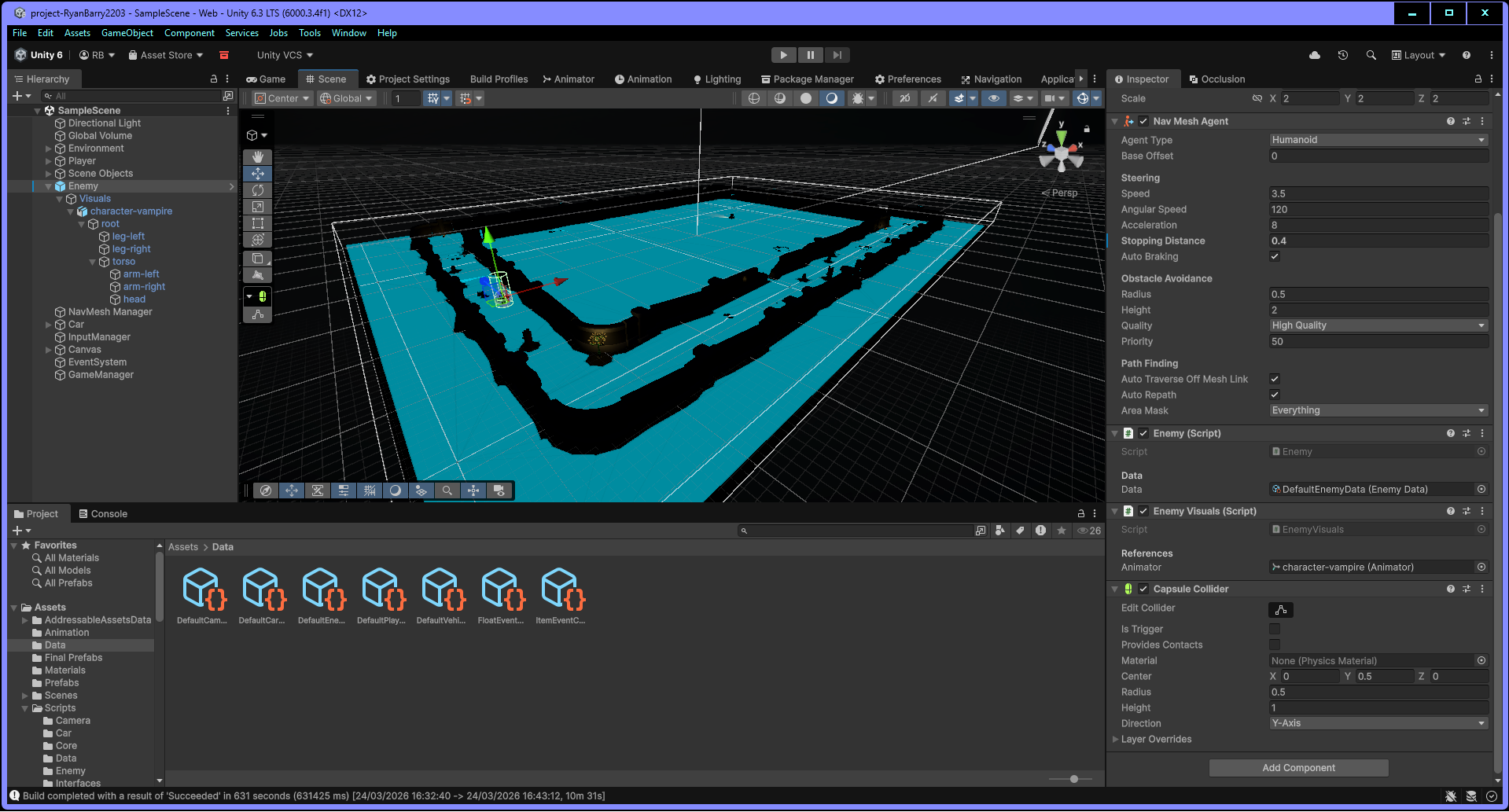This screenshot has width=1509, height=812.
Task: Select the Scale tool in scene toolbar
Action: pyautogui.click(x=257, y=207)
